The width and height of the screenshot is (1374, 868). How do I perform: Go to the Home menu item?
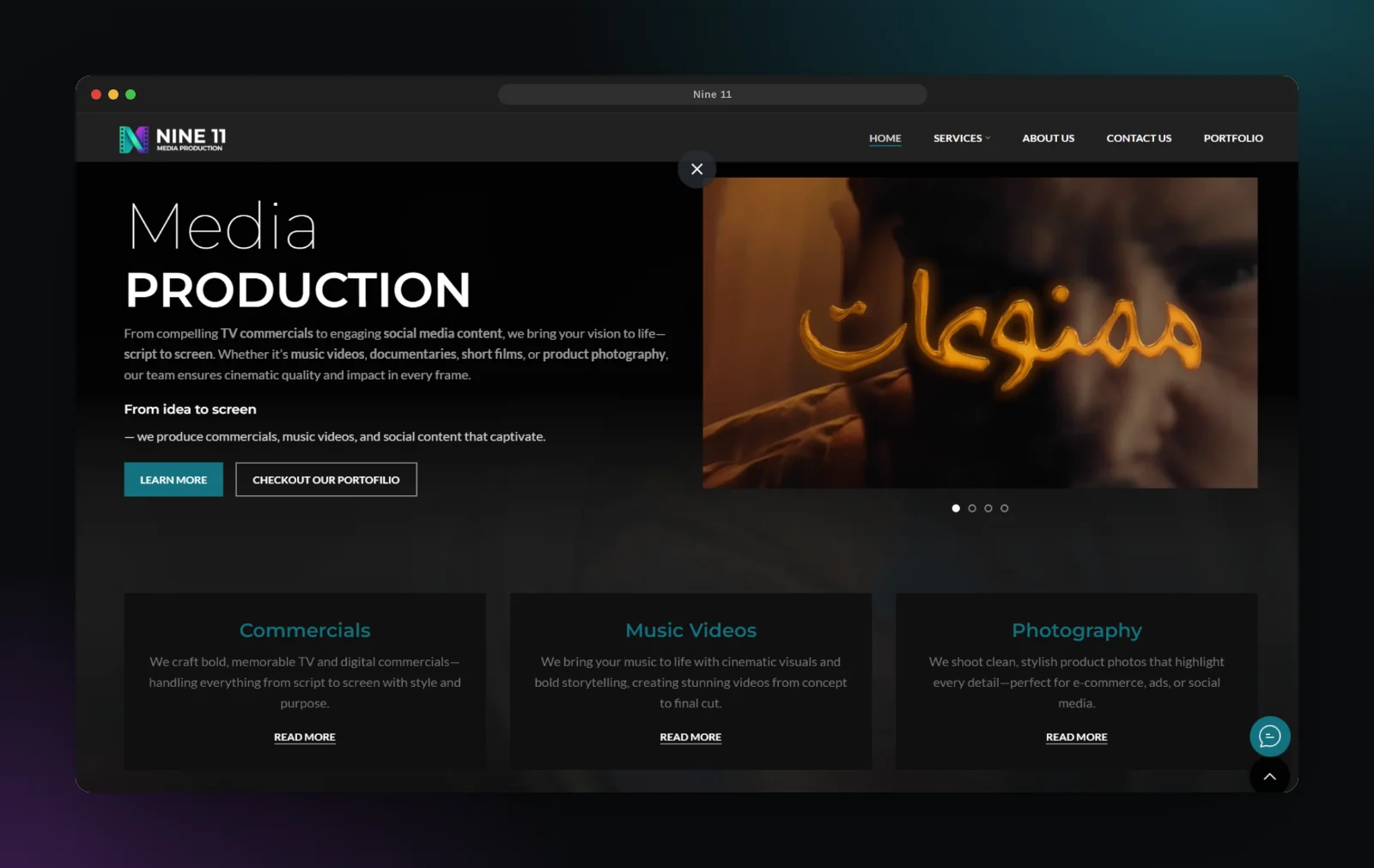click(x=885, y=138)
